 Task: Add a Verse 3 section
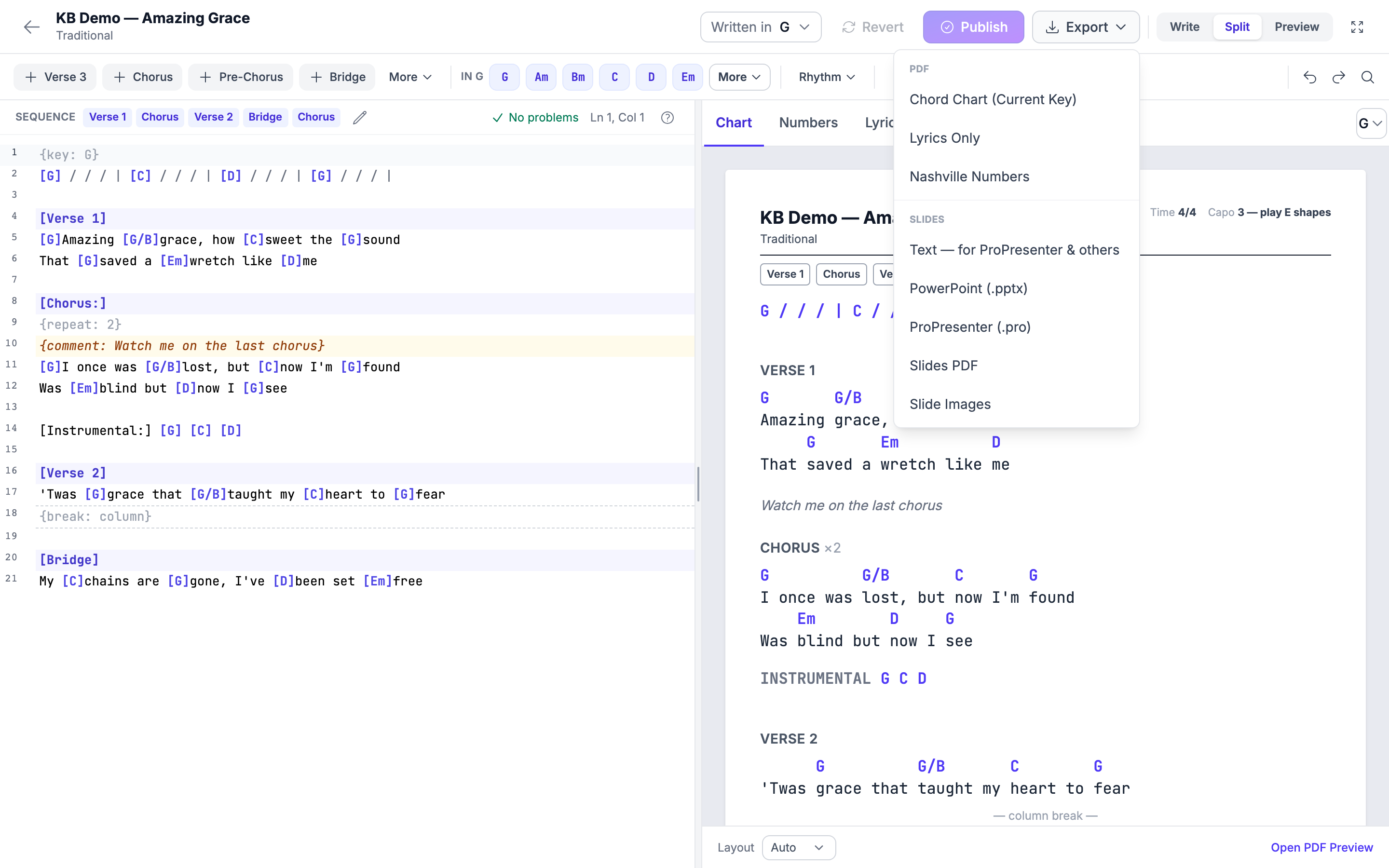pos(55,77)
